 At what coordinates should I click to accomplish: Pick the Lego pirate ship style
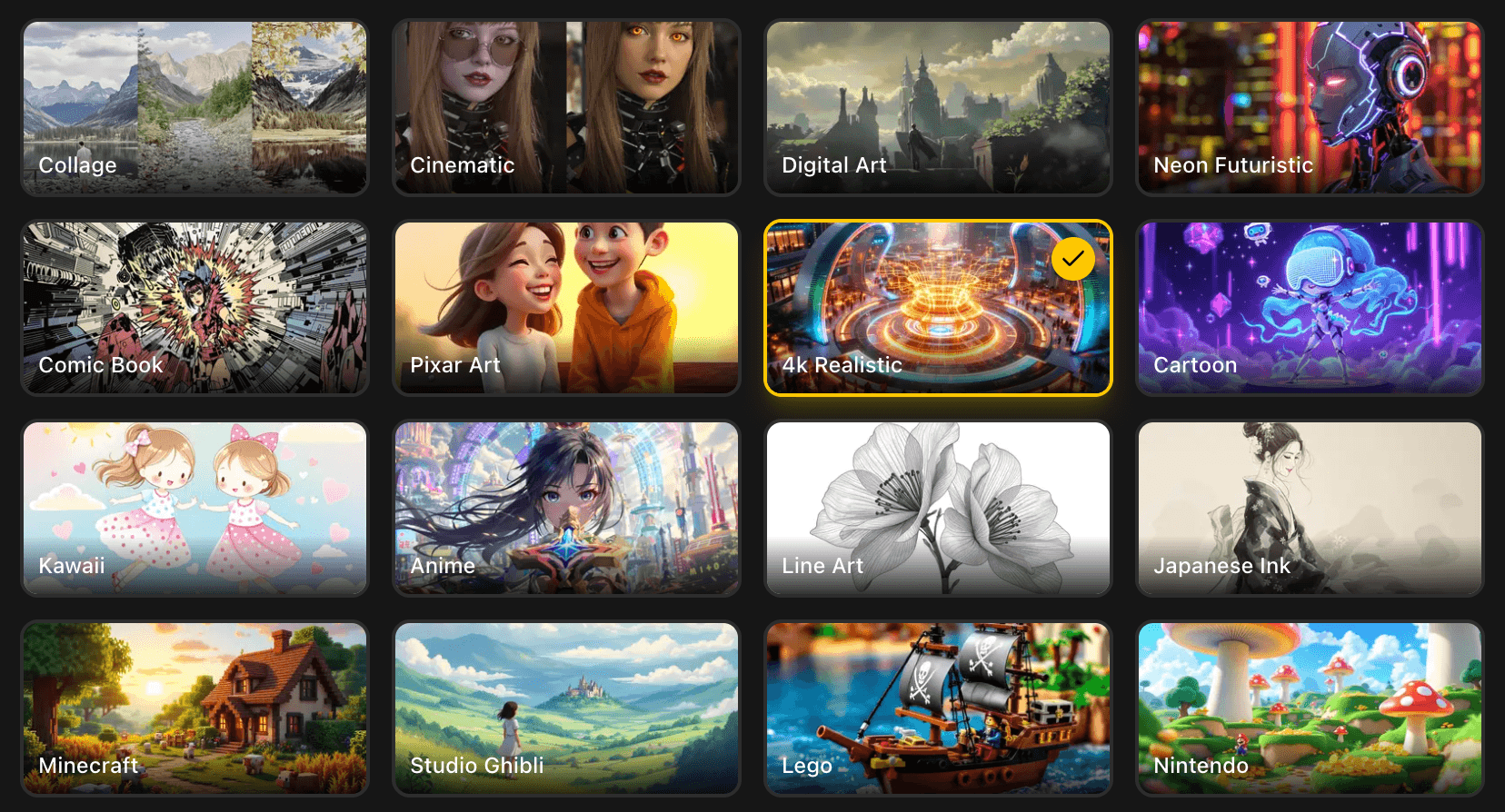coord(938,708)
